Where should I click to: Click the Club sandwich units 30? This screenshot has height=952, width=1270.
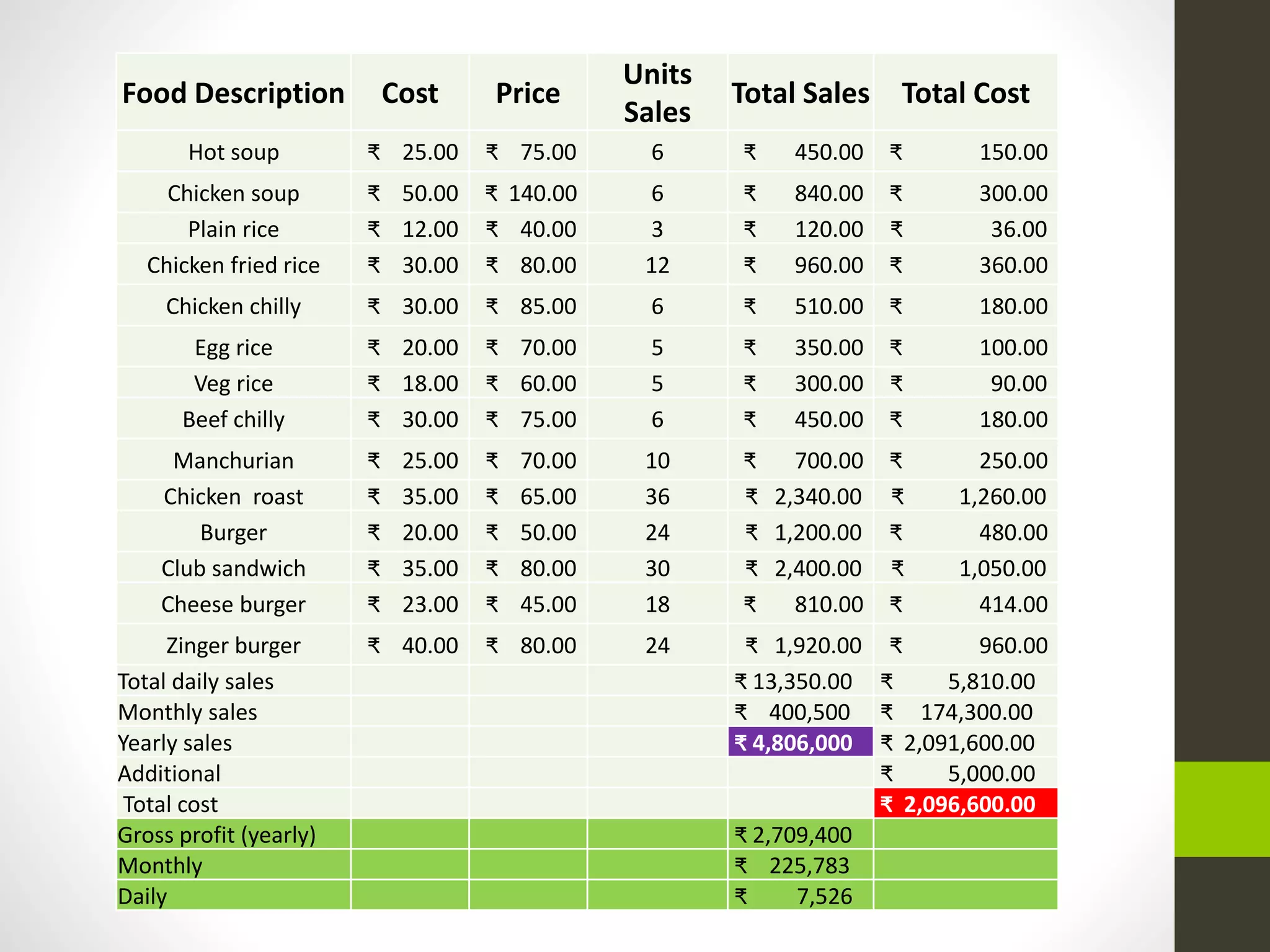click(657, 568)
